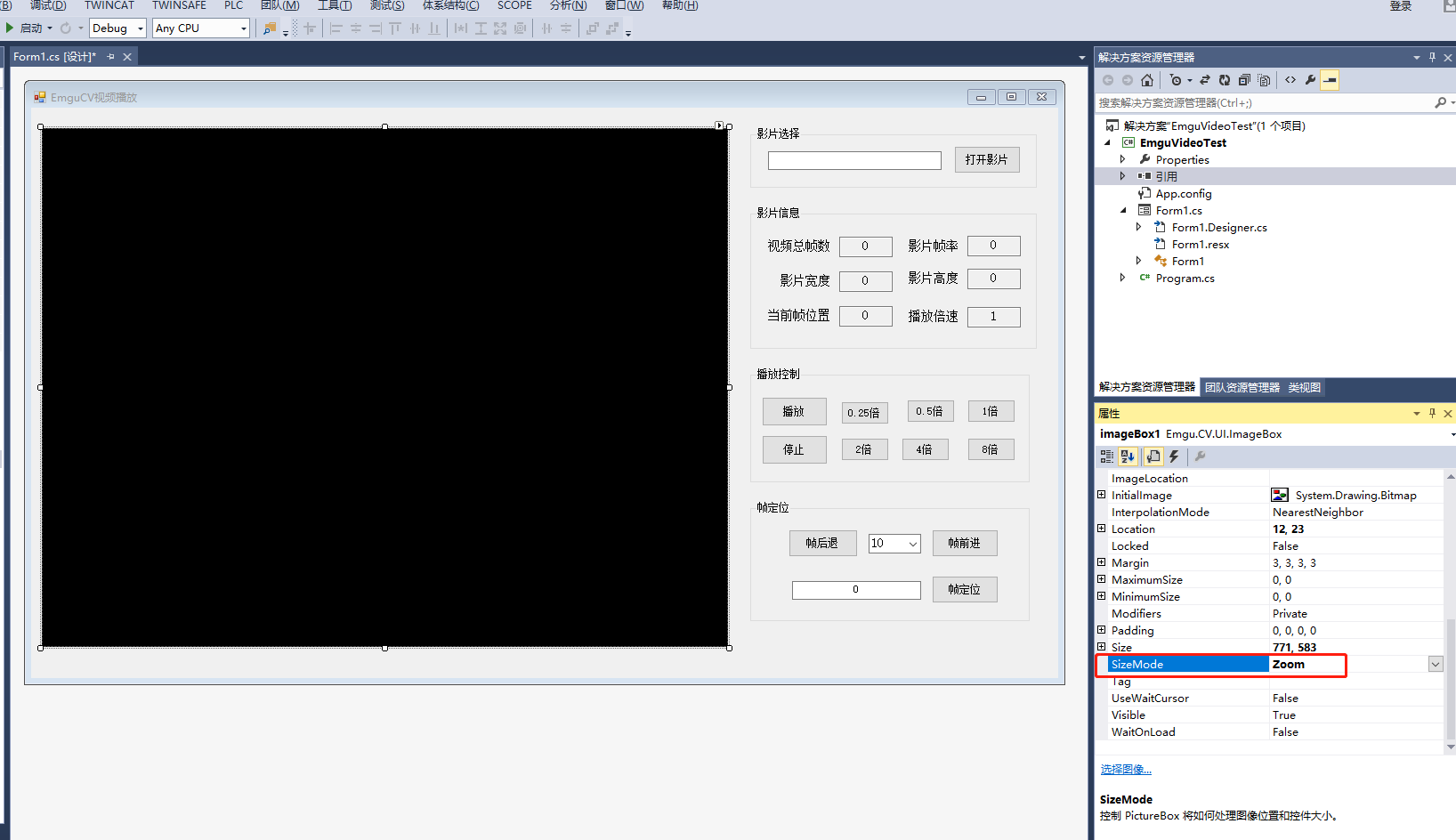Viewport: 1456px width, 840px height.
Task: Click the Align Lefts layout toolbar icon
Action: tap(336, 28)
